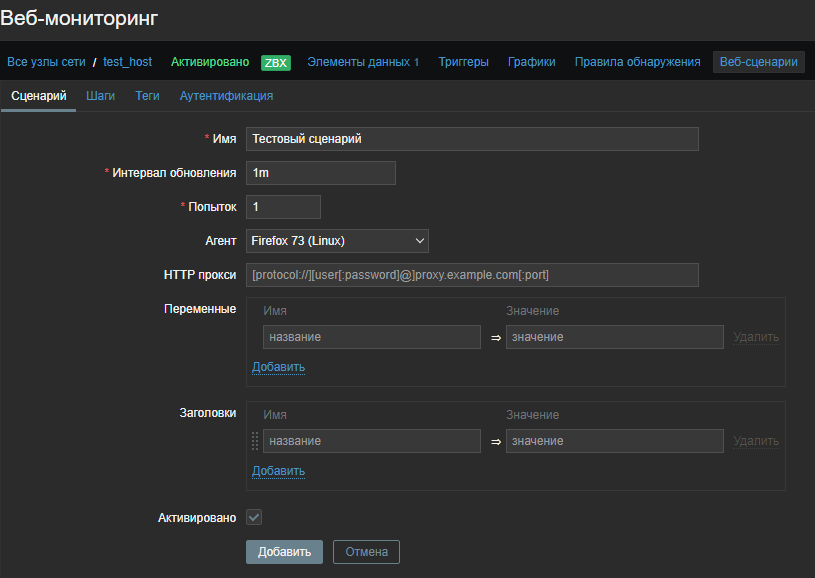
Task: Open the Теги tab
Action: coord(147,96)
